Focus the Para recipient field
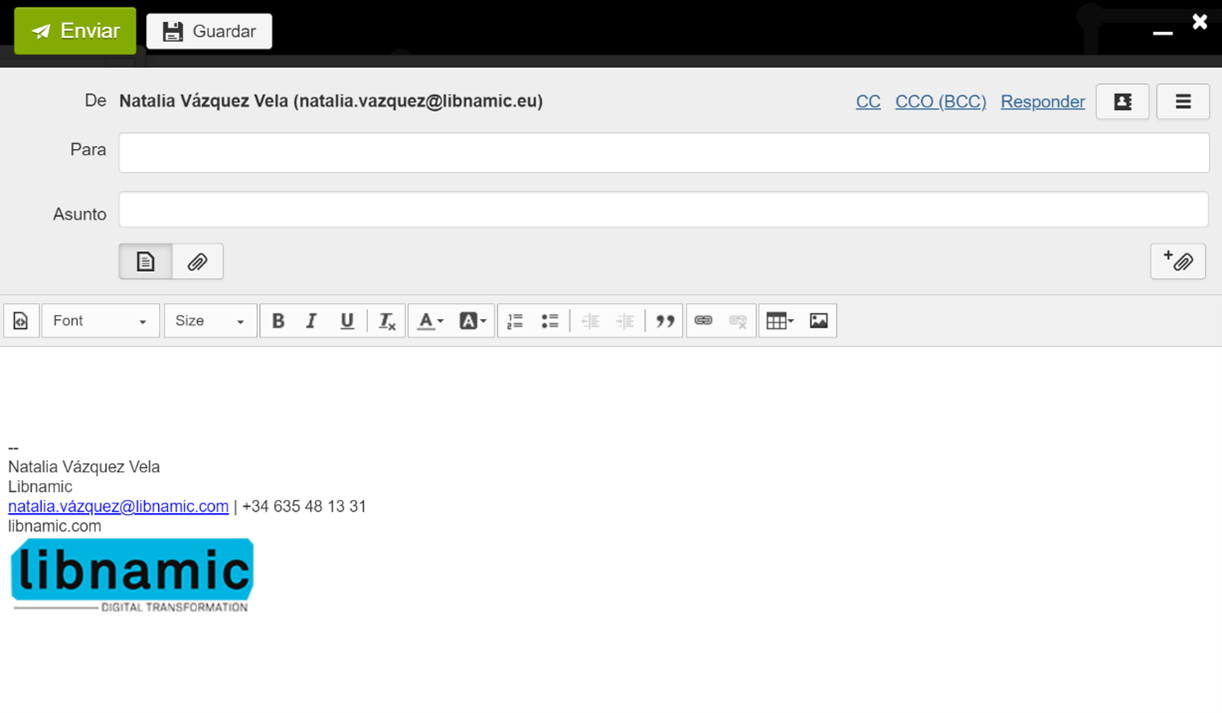1222x713 pixels. 664,153
